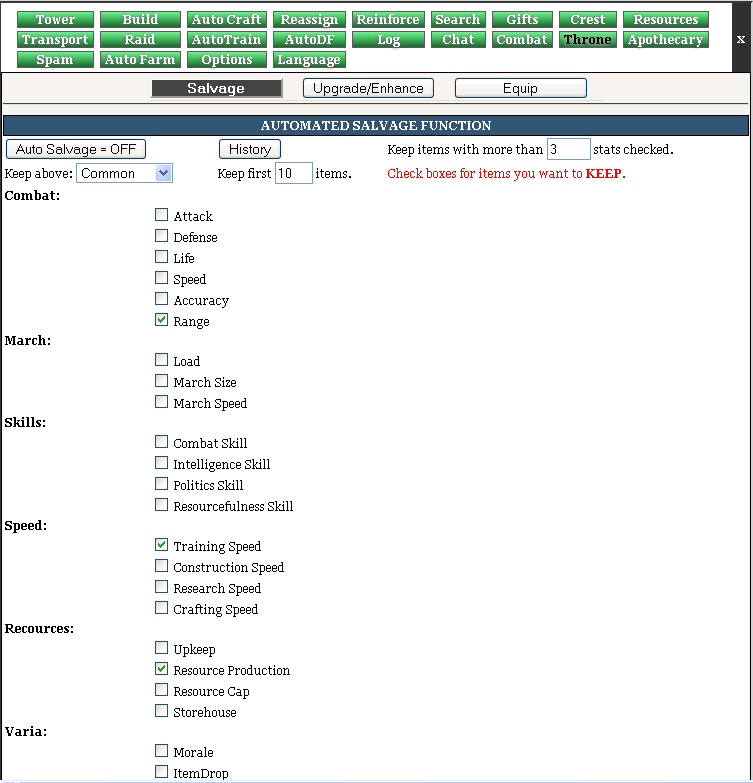Switch to Upgrade/Enhance sub-tab
The width and height of the screenshot is (753, 783).
(x=368, y=88)
